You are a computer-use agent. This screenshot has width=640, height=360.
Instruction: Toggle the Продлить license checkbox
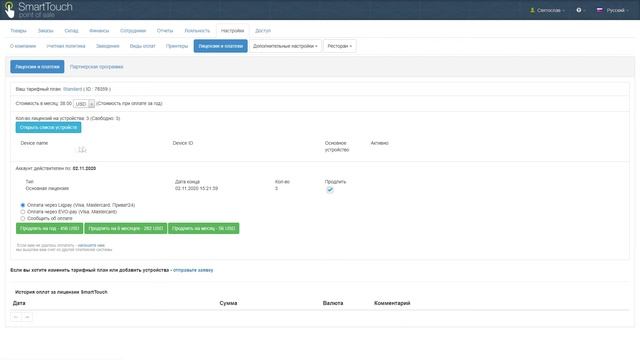coord(330,189)
